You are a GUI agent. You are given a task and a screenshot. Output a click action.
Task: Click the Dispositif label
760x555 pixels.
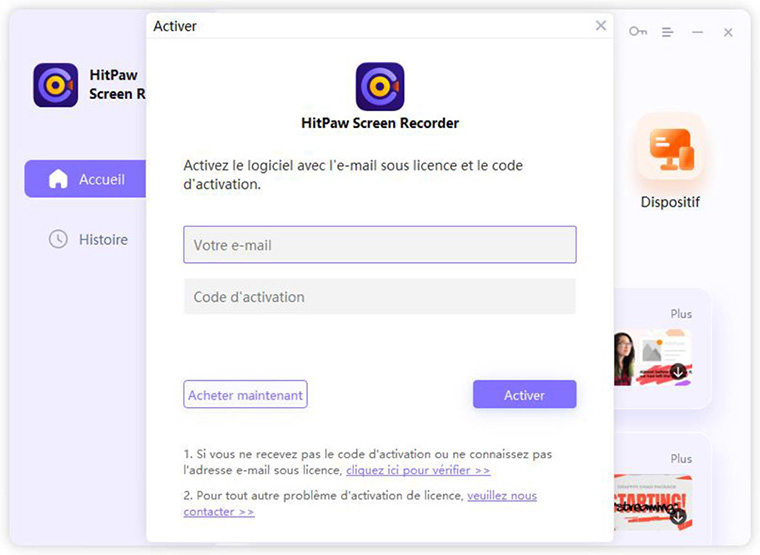point(670,202)
